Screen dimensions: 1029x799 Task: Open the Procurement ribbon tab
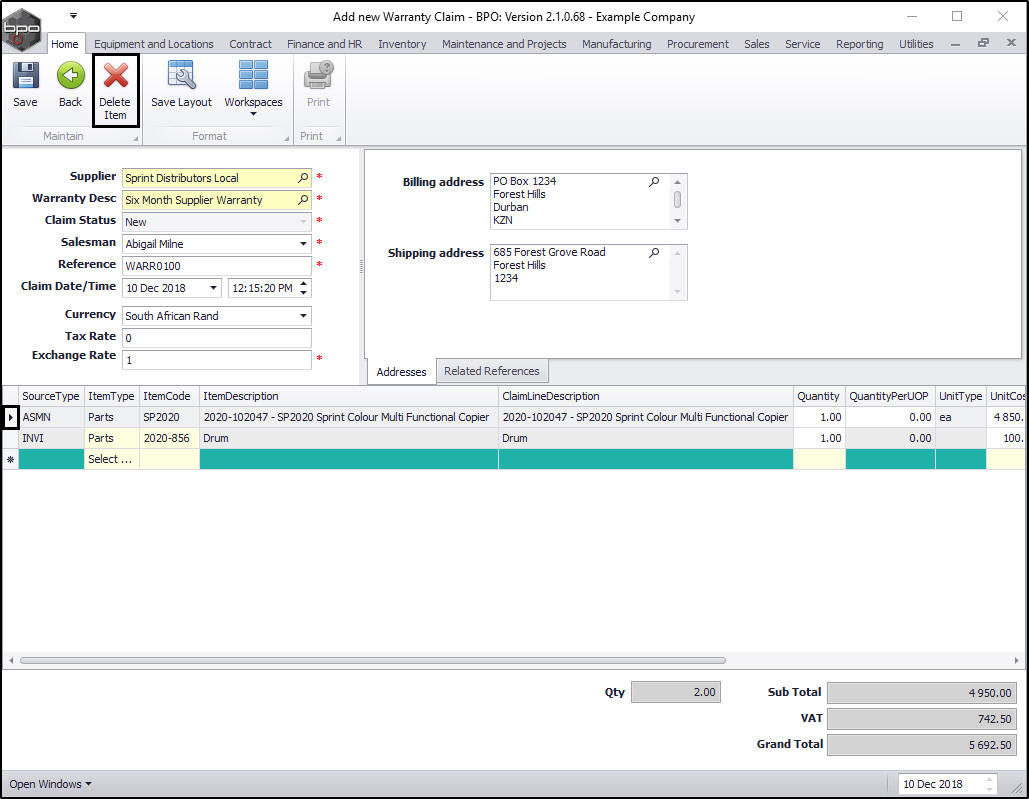698,44
